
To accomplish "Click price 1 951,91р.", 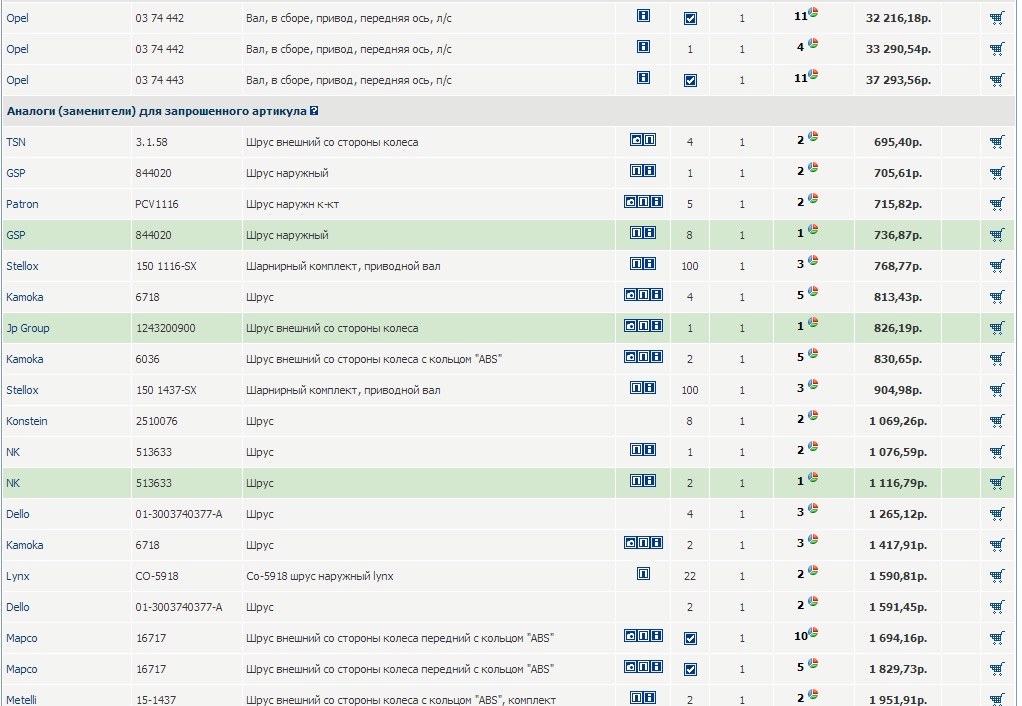I will point(898,700).
